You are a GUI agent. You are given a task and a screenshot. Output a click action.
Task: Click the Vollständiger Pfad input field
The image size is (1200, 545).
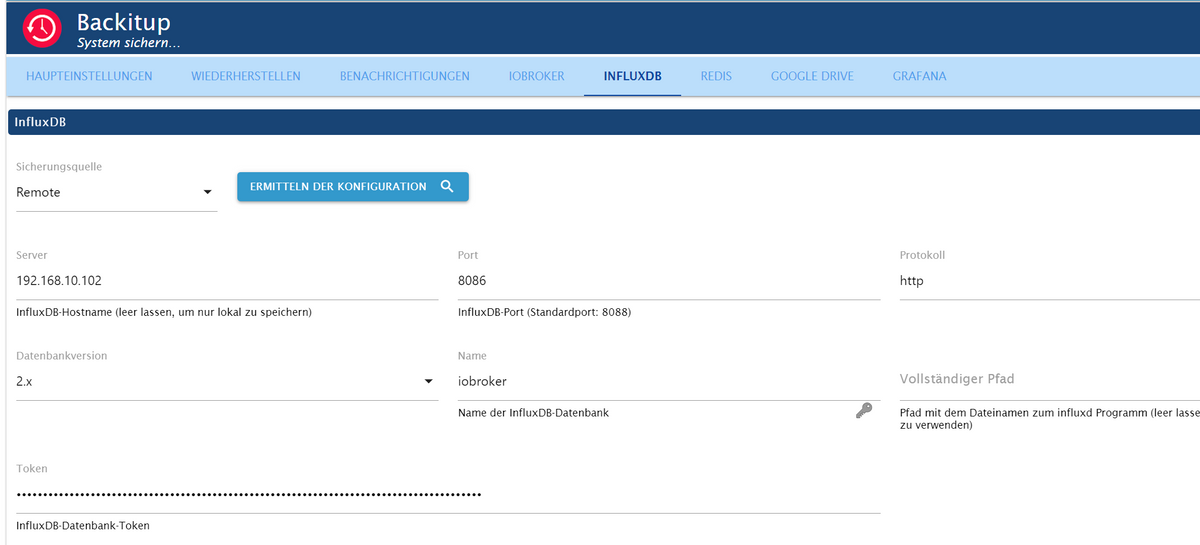tap(1050, 380)
